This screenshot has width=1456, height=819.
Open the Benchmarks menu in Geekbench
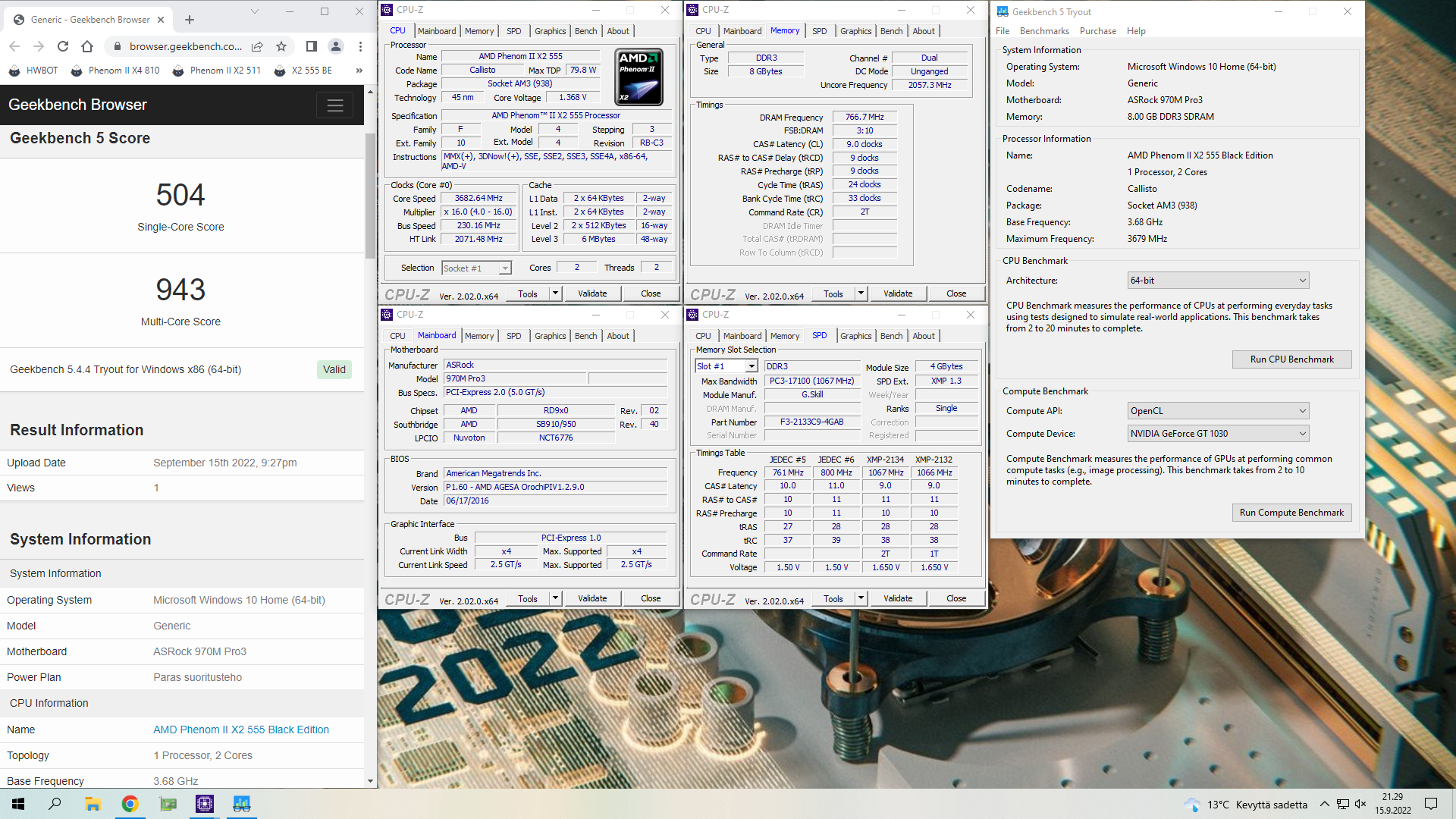1044,31
